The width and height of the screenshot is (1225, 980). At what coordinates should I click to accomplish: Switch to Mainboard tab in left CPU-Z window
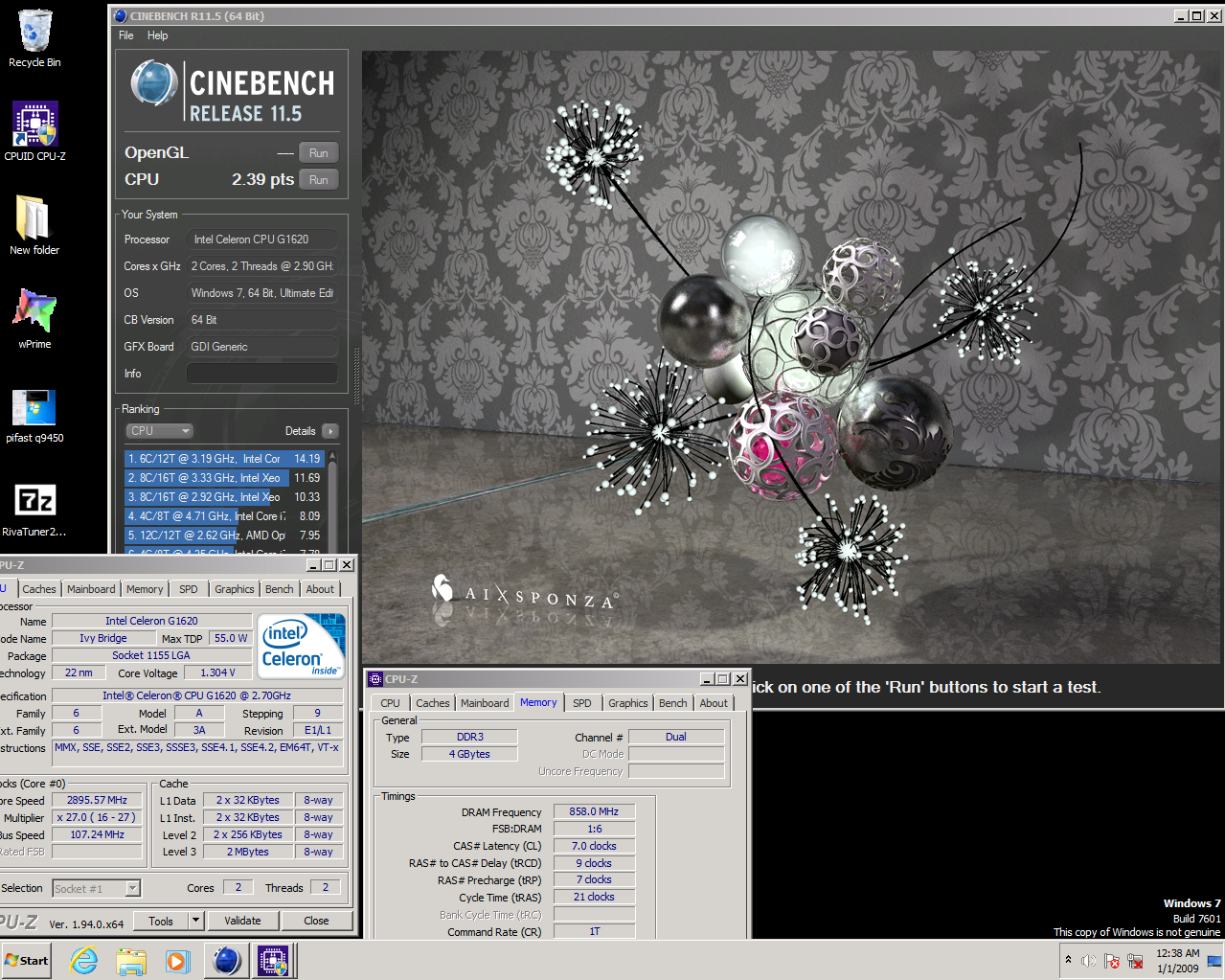(91, 589)
